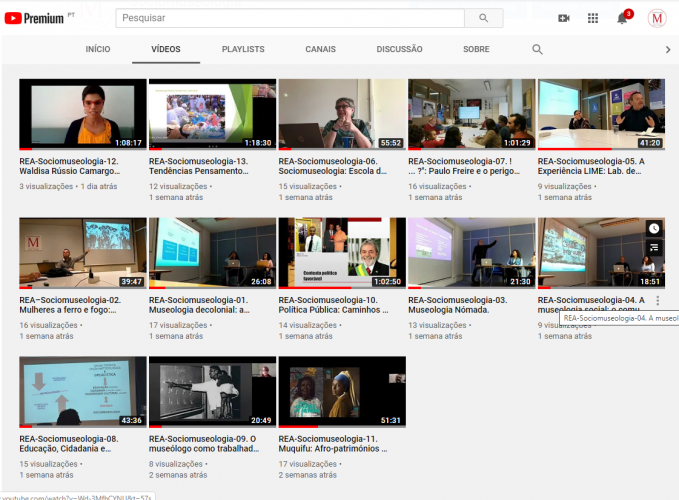The width and height of the screenshot is (679, 500).
Task: Open REA-Sociomuseologia-12 video title link
Action: click(68, 165)
